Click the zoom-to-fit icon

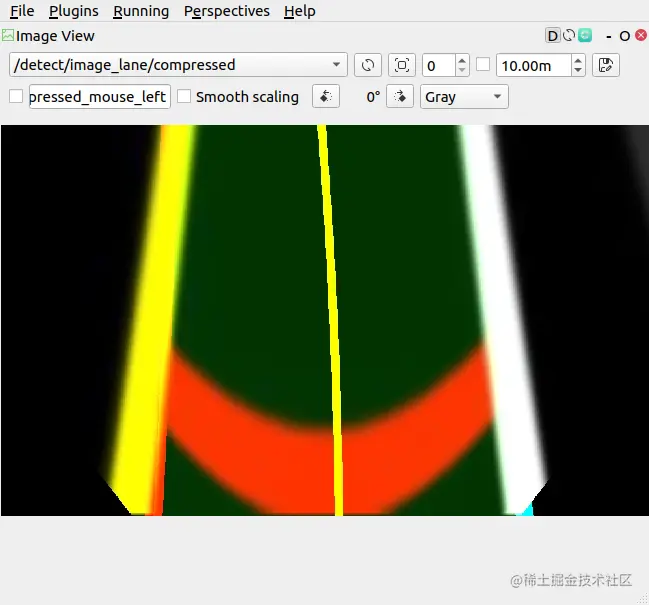tap(401, 65)
